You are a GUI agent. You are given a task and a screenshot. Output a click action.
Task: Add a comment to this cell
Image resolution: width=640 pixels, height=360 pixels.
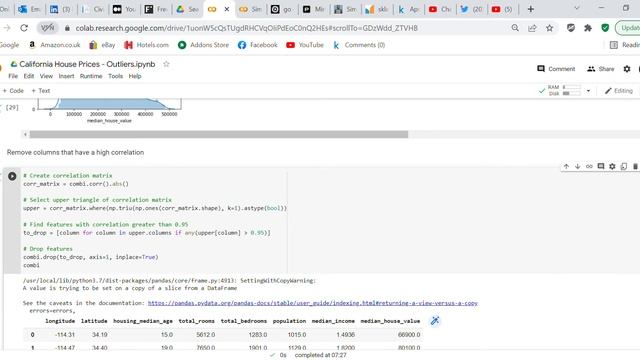[x=600, y=167]
